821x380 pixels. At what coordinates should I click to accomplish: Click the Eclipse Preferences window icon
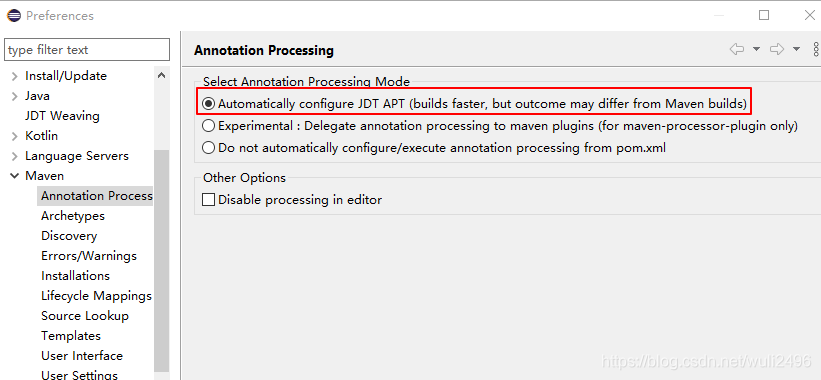pos(14,16)
